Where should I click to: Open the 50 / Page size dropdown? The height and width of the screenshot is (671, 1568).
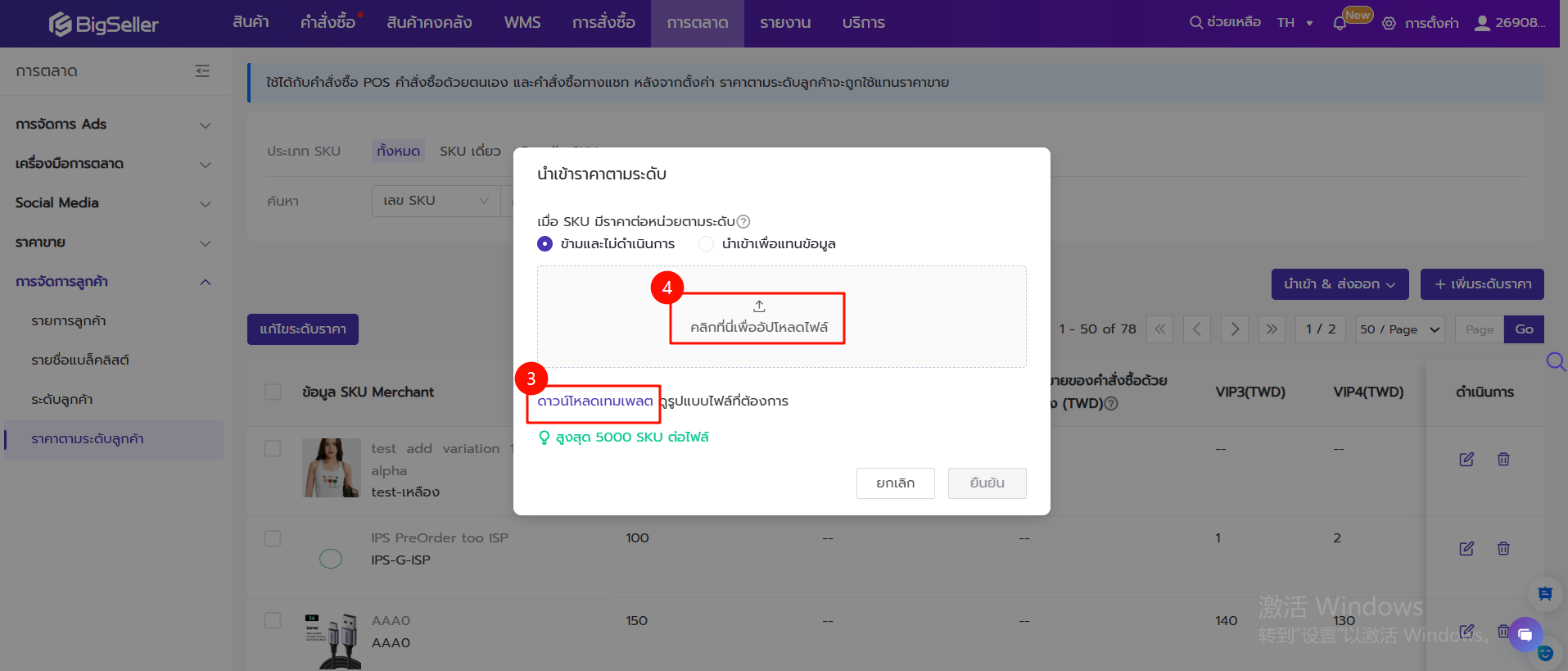point(1400,329)
